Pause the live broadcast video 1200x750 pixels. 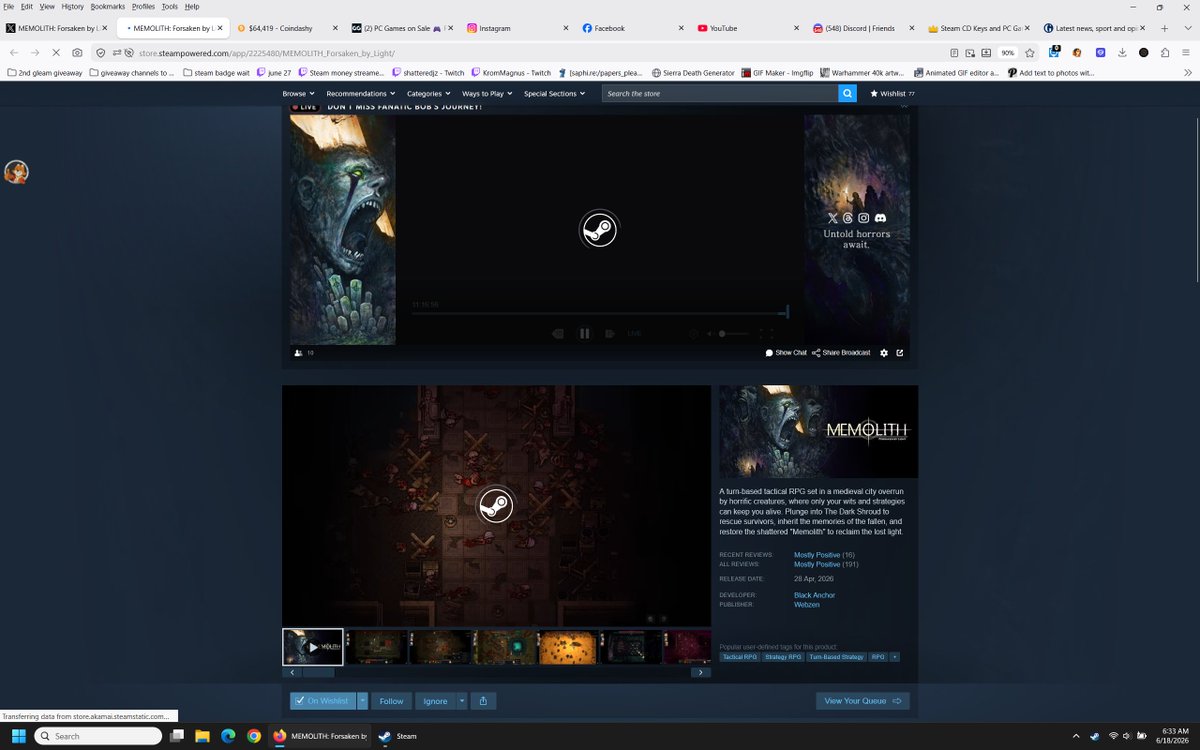coord(585,333)
